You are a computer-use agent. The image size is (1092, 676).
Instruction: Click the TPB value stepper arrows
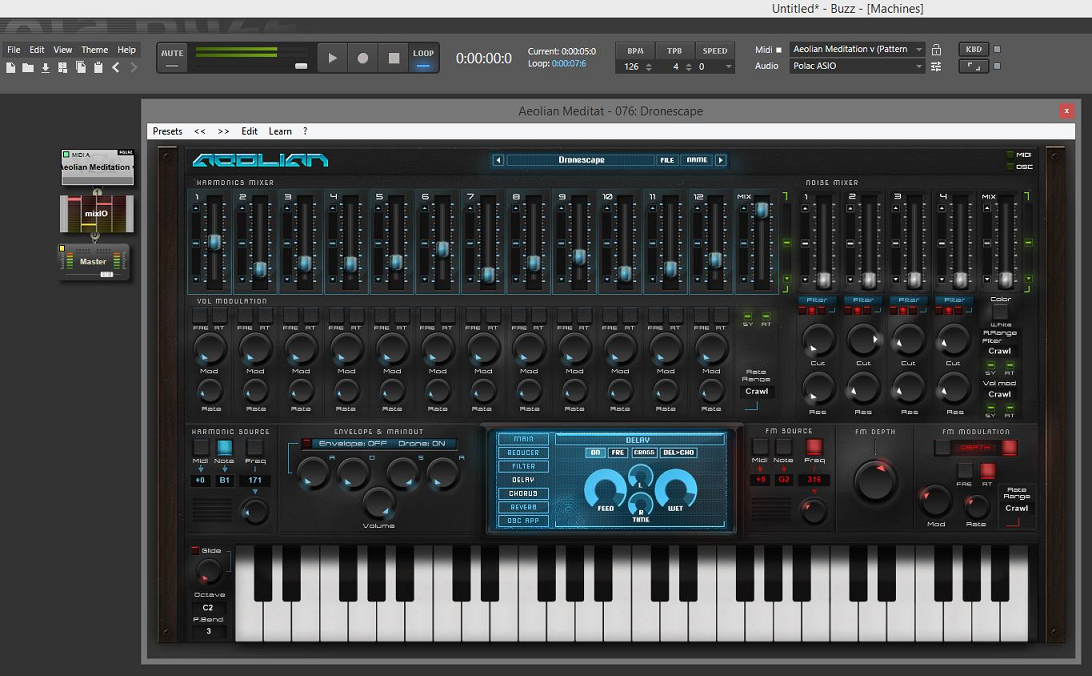pyautogui.click(x=689, y=67)
